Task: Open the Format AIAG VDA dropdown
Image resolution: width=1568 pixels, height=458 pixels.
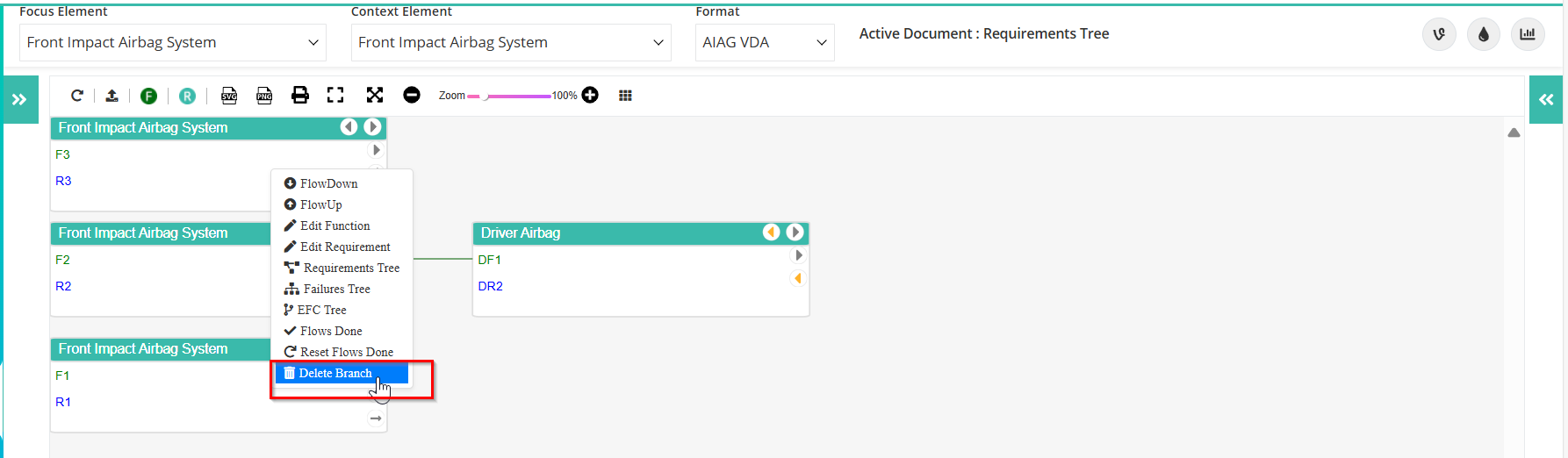Action: pos(765,42)
